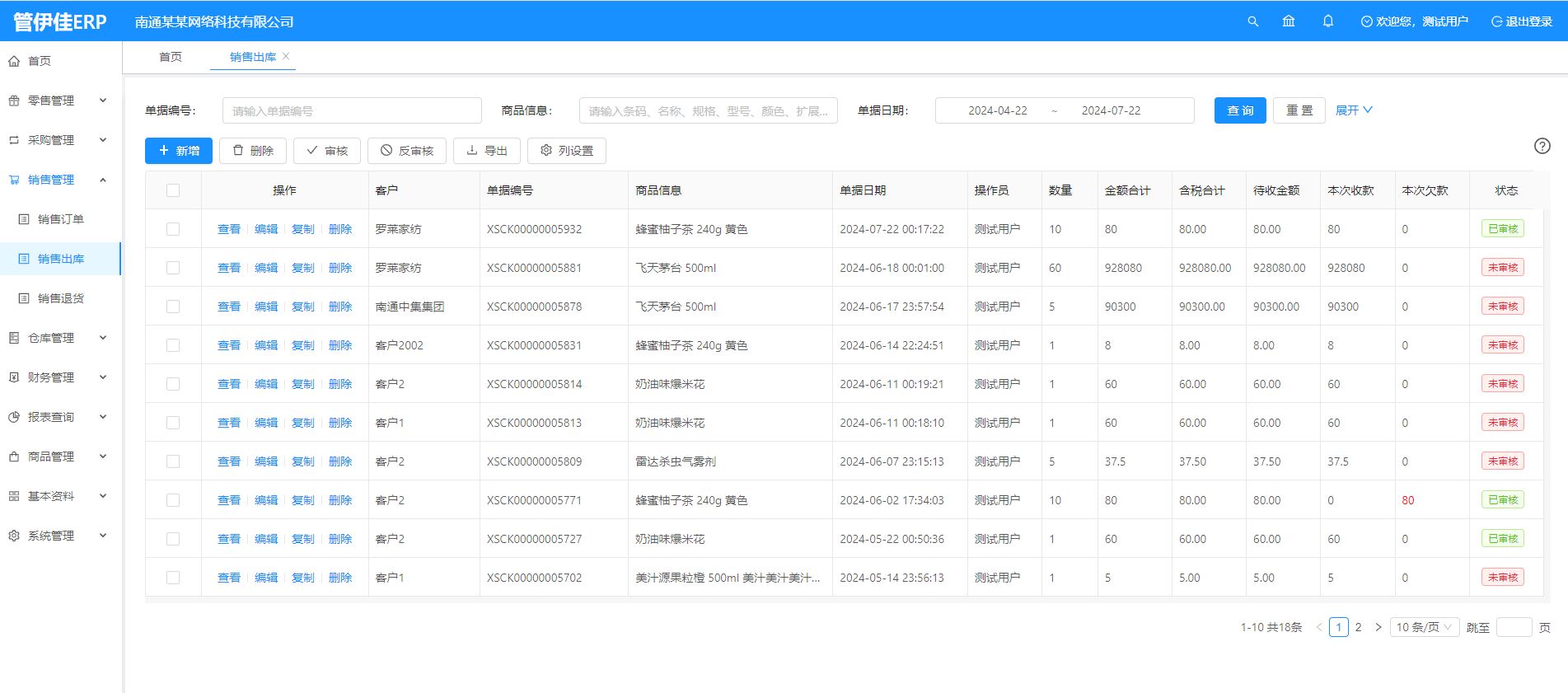This screenshot has height=693, width=1568.
Task: Open the bank building icon in header
Action: click(1289, 21)
